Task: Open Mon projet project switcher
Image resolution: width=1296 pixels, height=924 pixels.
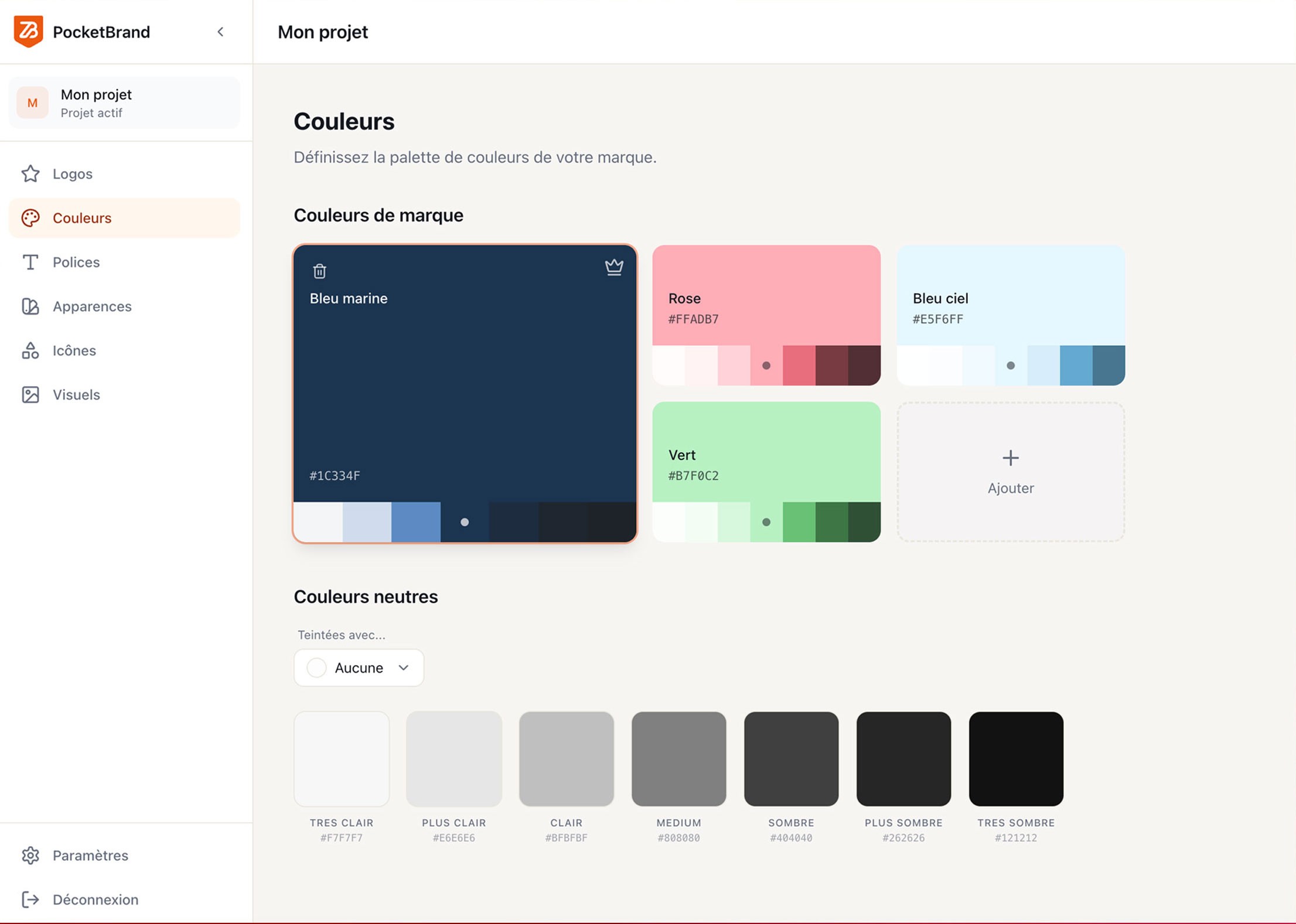Action: (x=124, y=103)
